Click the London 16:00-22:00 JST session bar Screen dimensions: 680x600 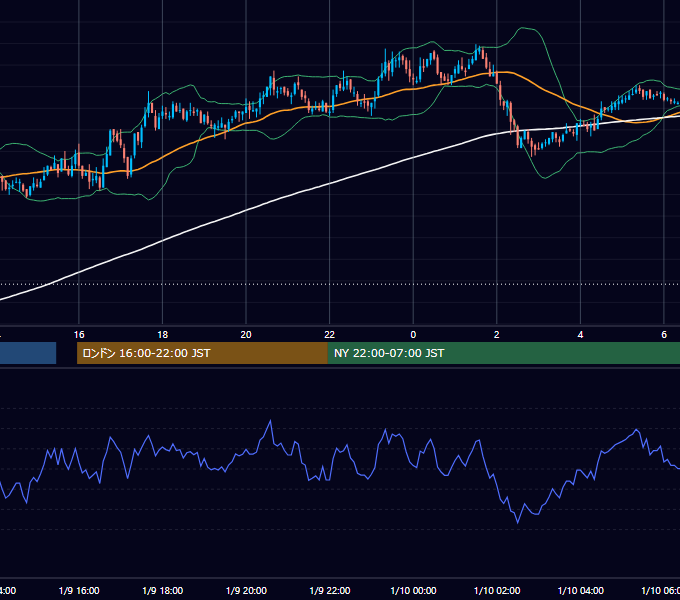[202, 353]
